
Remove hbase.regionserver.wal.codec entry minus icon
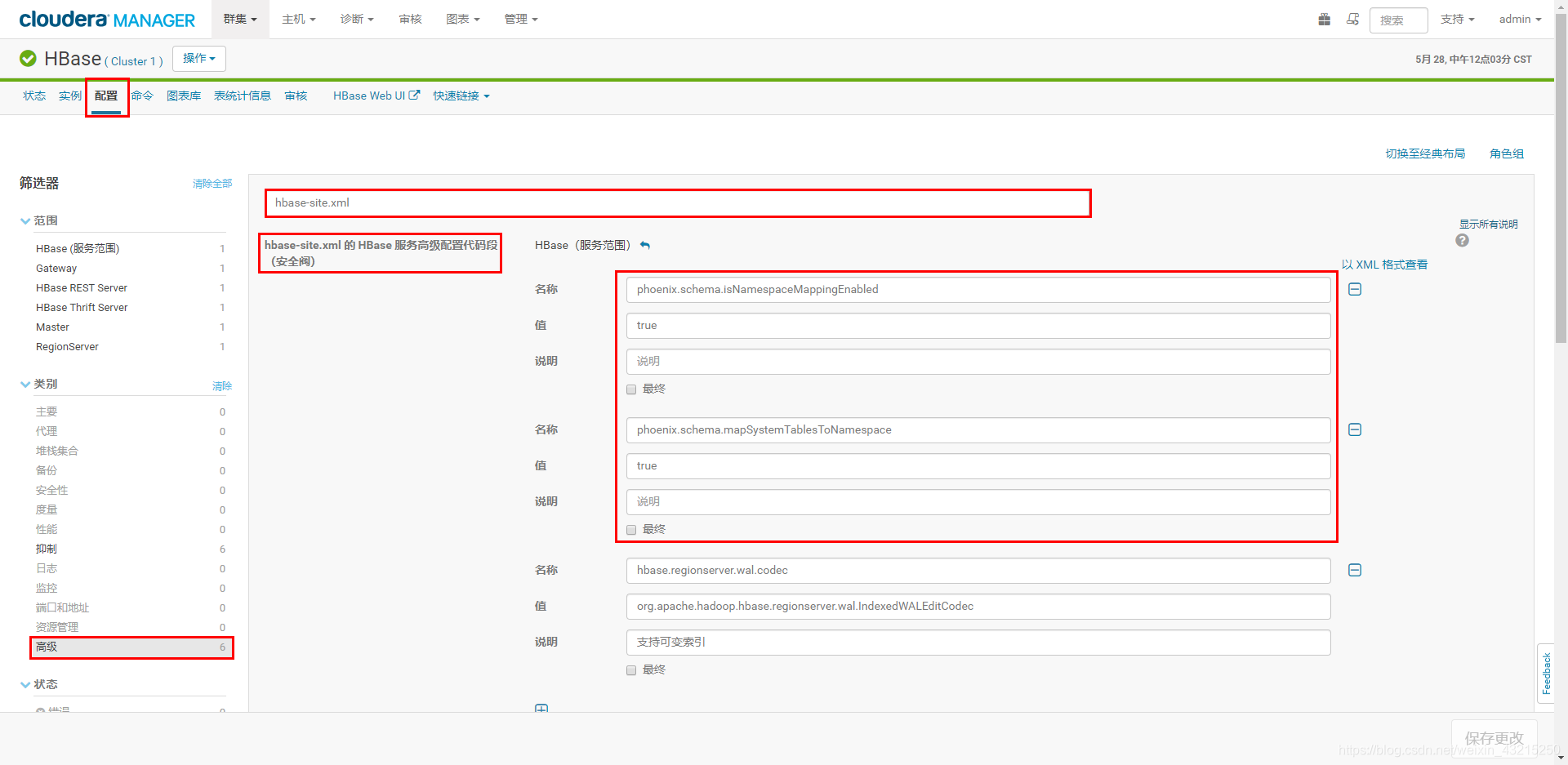tap(1355, 571)
